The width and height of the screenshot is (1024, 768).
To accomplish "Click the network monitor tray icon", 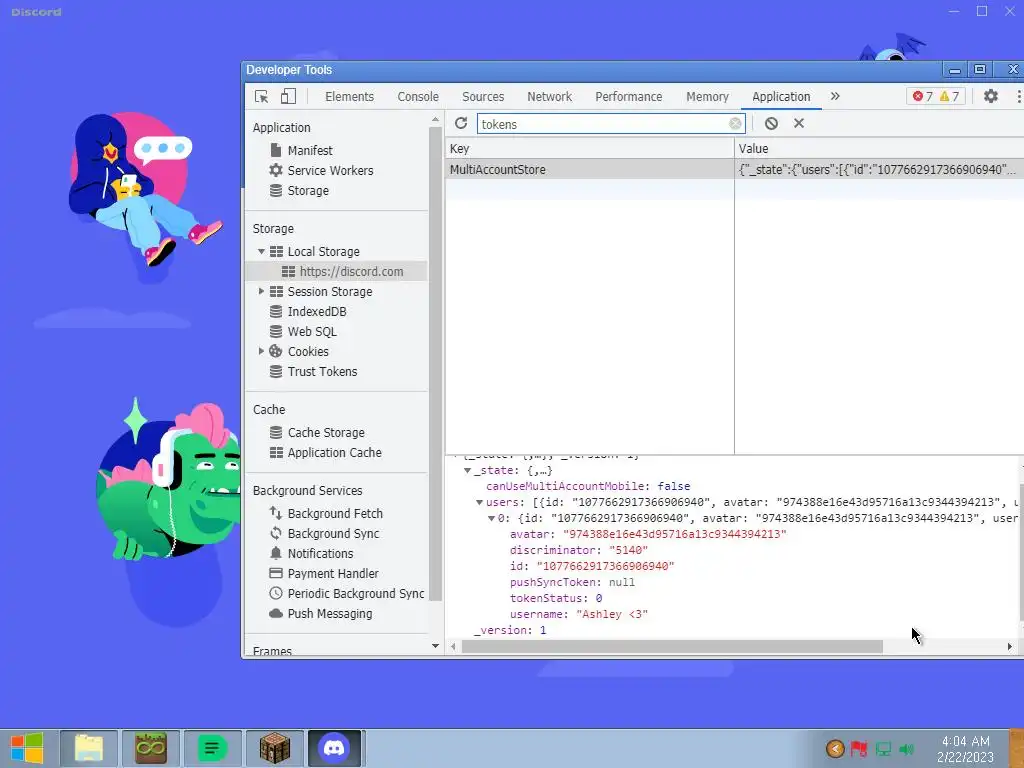I will click(883, 749).
